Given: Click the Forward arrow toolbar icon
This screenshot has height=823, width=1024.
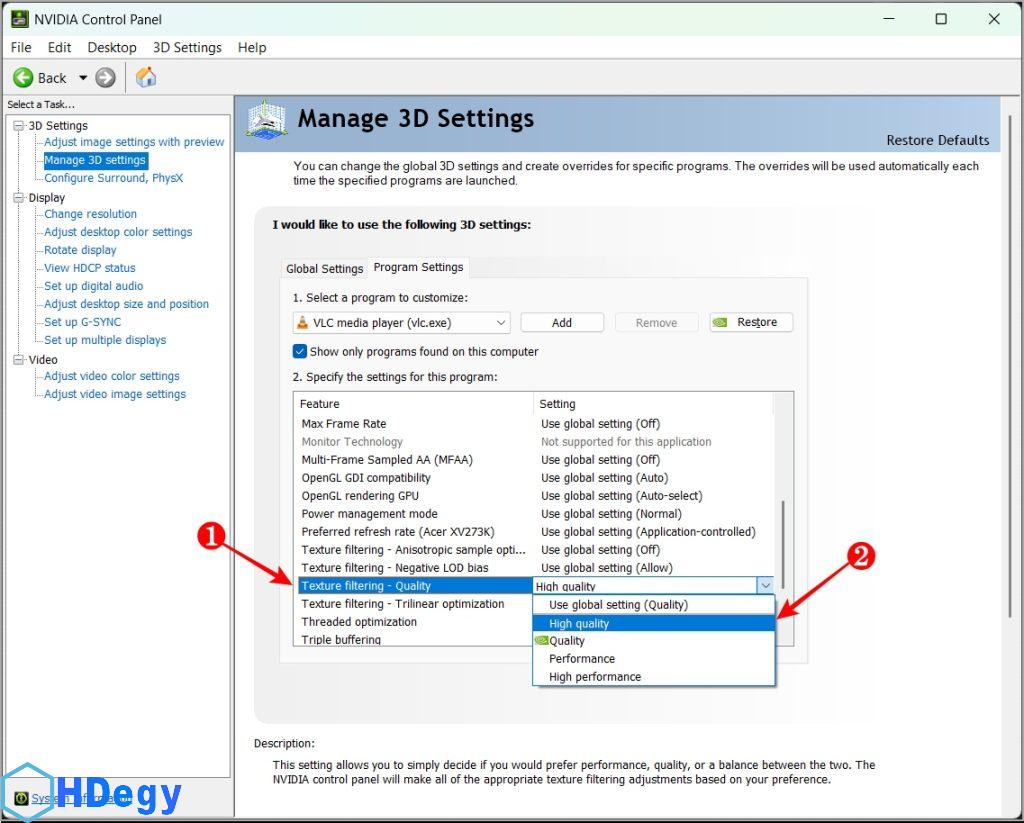Looking at the screenshot, I should [106, 78].
